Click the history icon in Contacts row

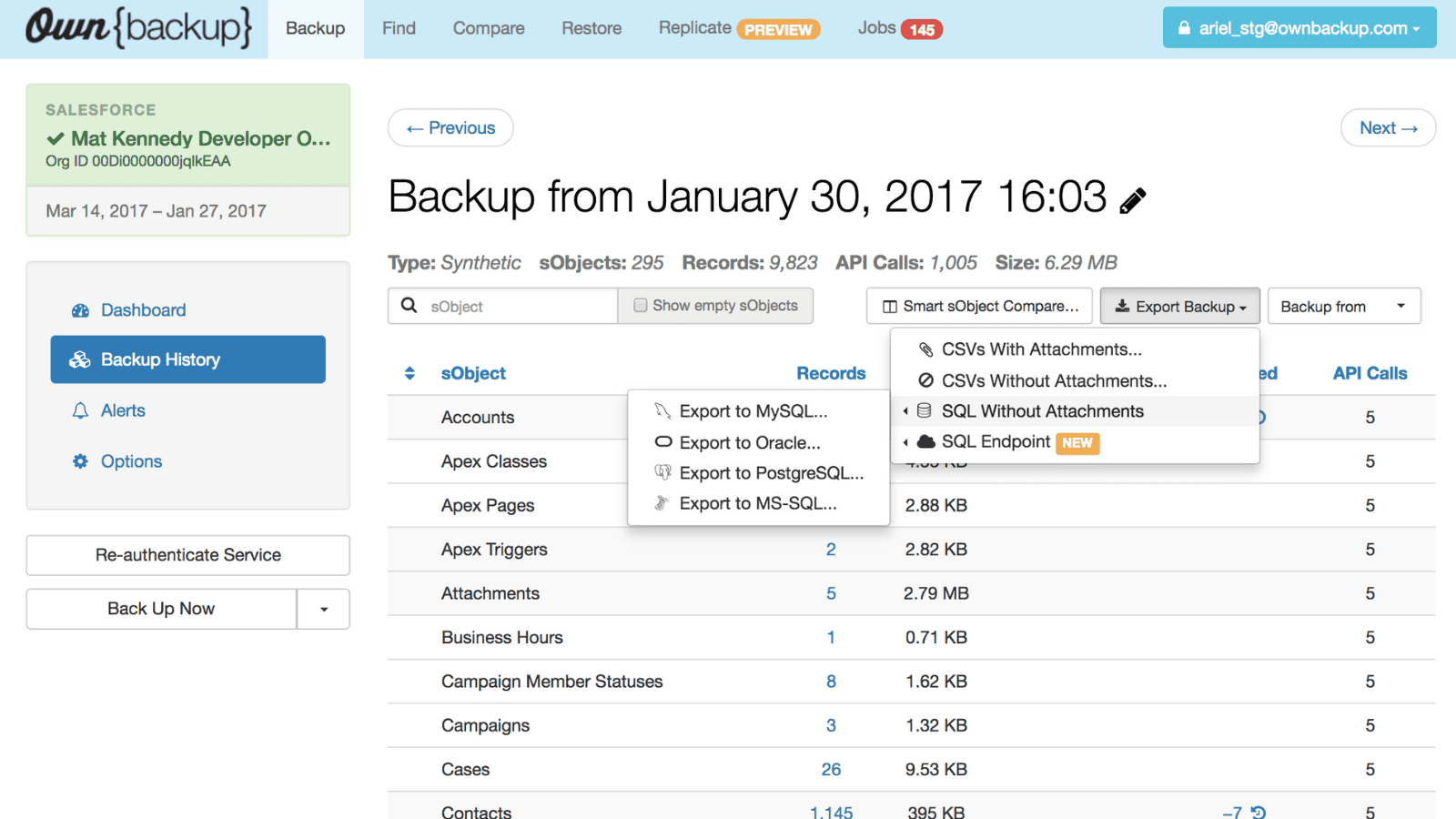pyautogui.click(x=1259, y=812)
